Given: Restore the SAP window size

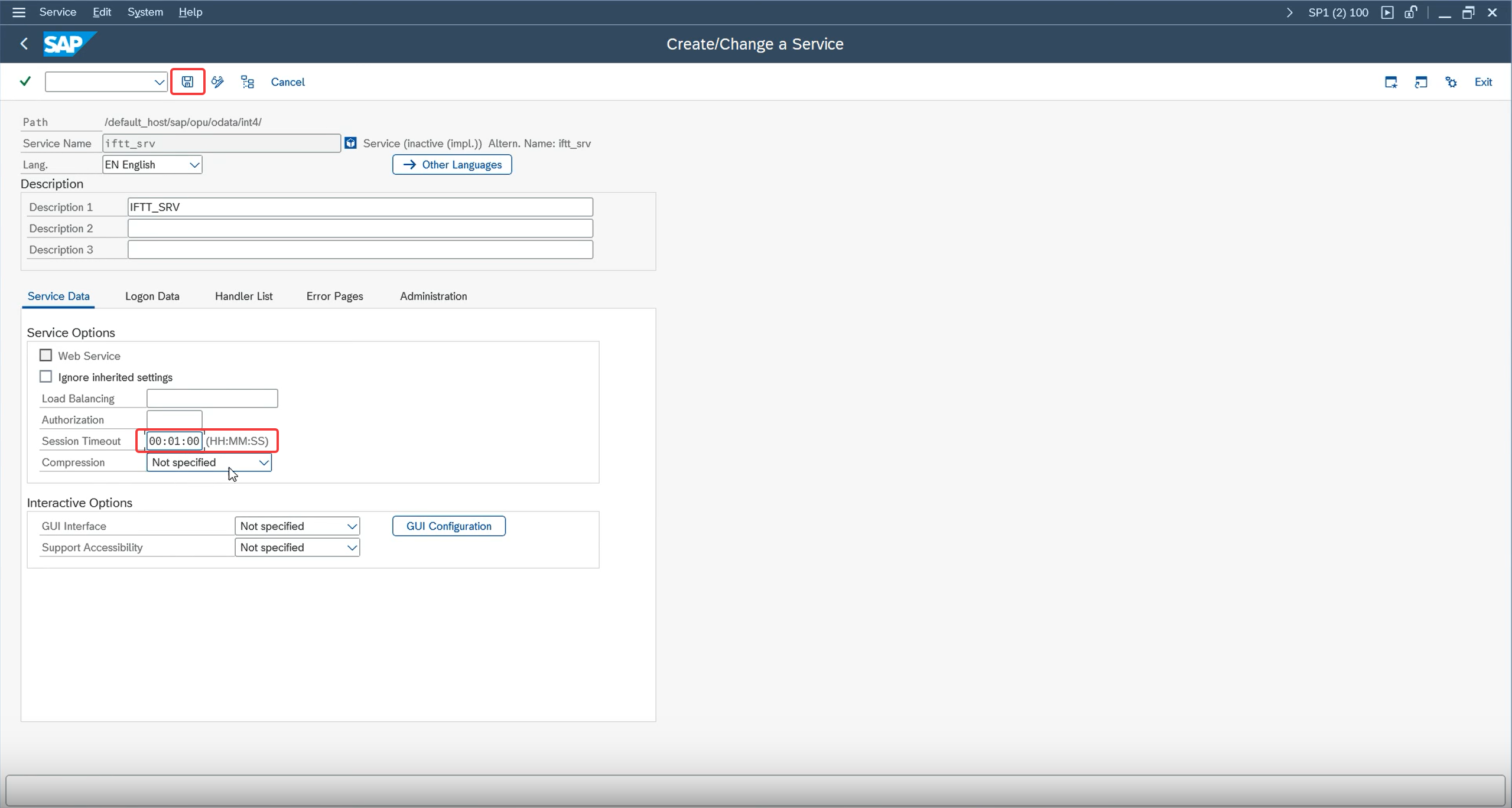Looking at the screenshot, I should click(1468, 12).
